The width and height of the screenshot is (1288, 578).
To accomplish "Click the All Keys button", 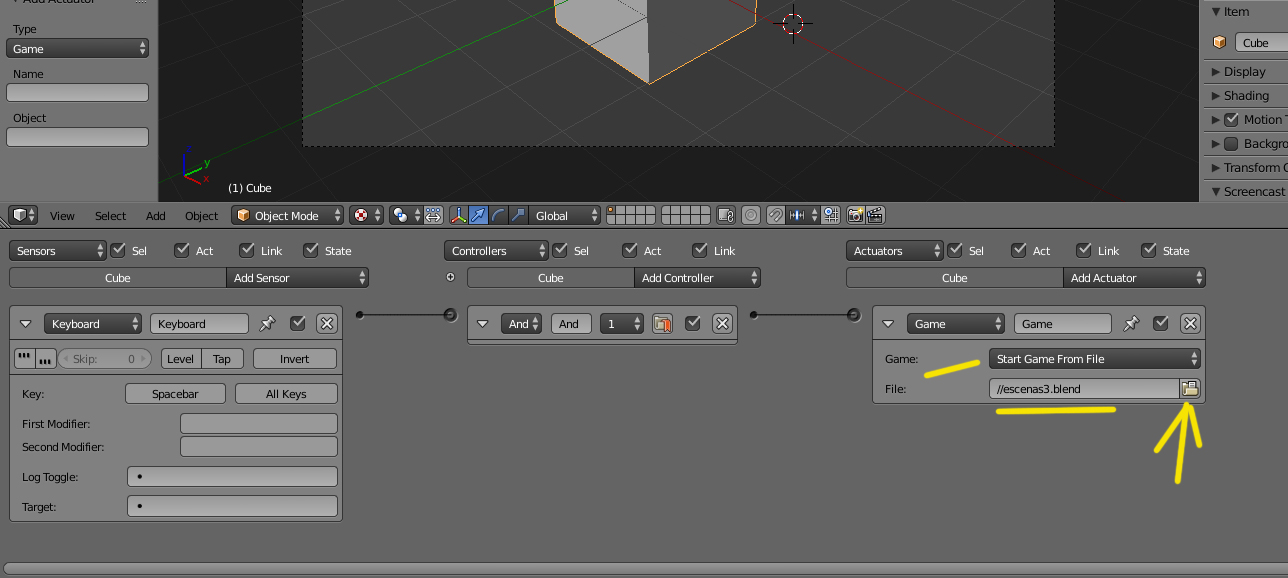I will pos(286,394).
